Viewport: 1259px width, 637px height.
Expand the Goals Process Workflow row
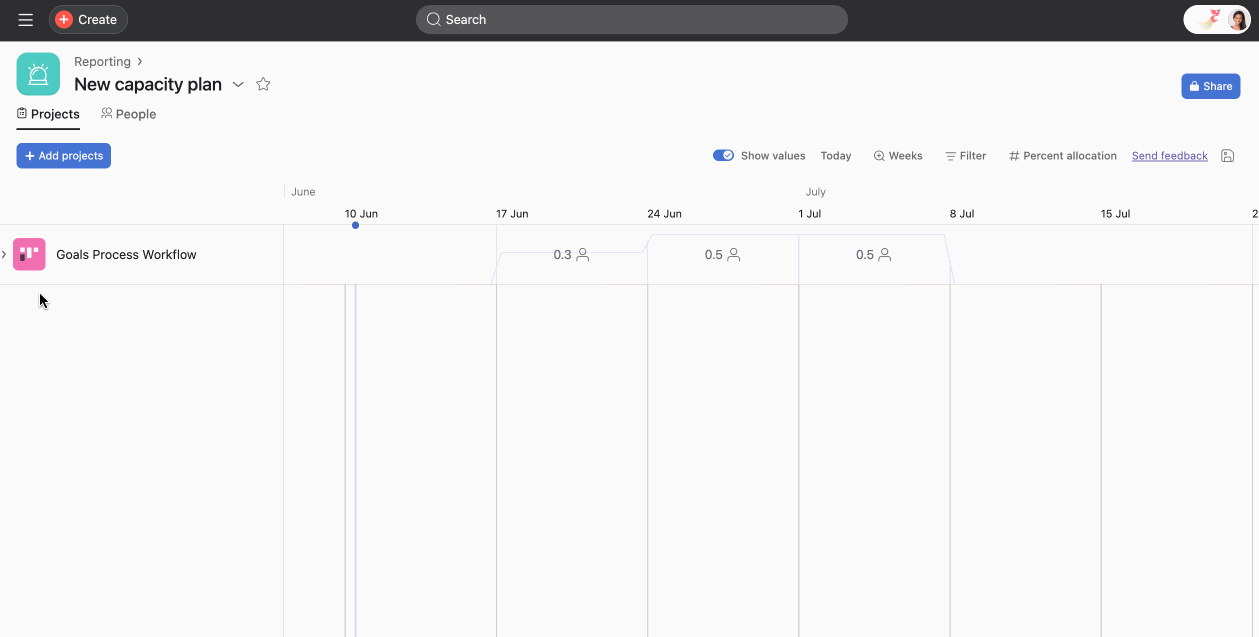(4, 254)
